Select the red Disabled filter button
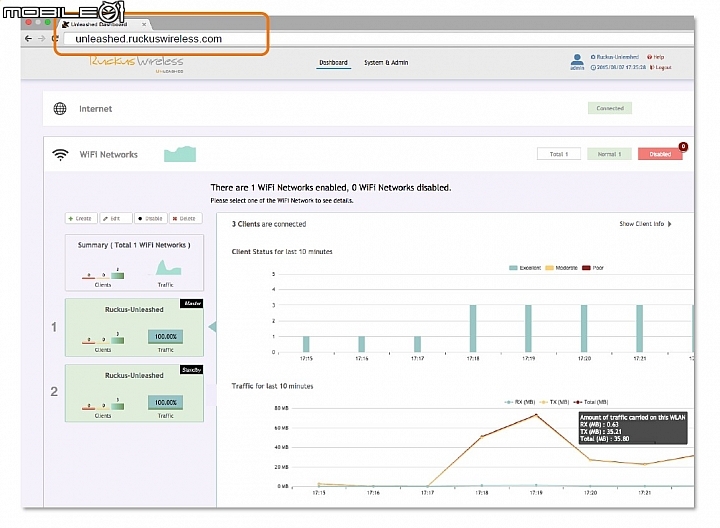This screenshot has width=720, height=528. 660,154
